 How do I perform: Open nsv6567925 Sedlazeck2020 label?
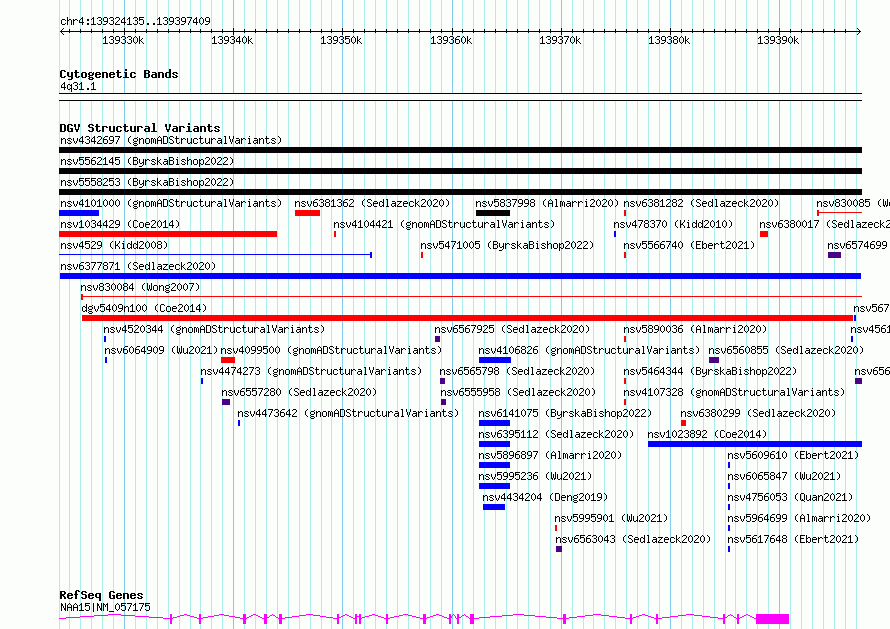(x=513, y=329)
